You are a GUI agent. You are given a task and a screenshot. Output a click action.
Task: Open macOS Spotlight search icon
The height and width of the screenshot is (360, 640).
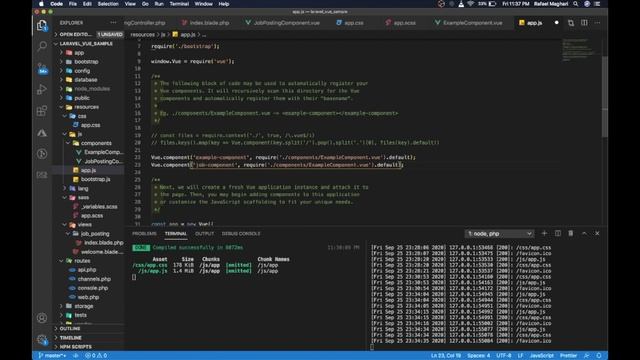(x=576, y=4)
